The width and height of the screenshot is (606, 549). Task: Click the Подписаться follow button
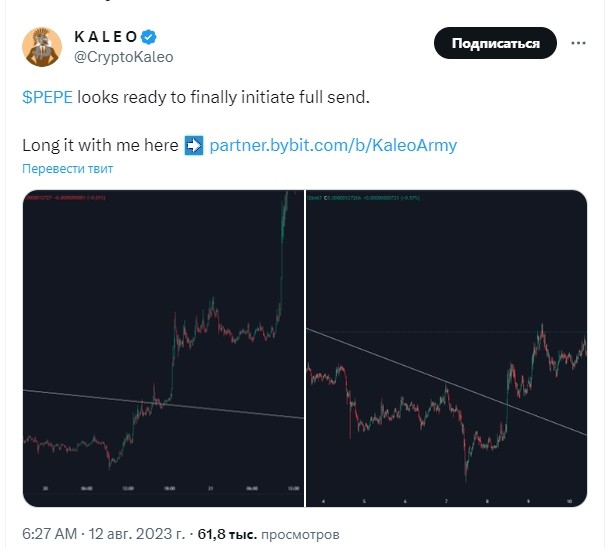tap(495, 43)
